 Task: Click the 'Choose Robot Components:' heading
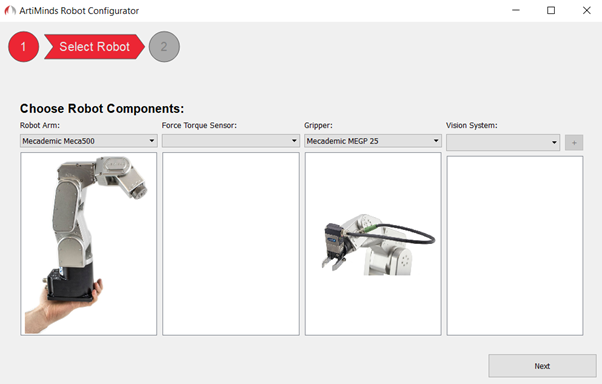pyautogui.click(x=102, y=109)
